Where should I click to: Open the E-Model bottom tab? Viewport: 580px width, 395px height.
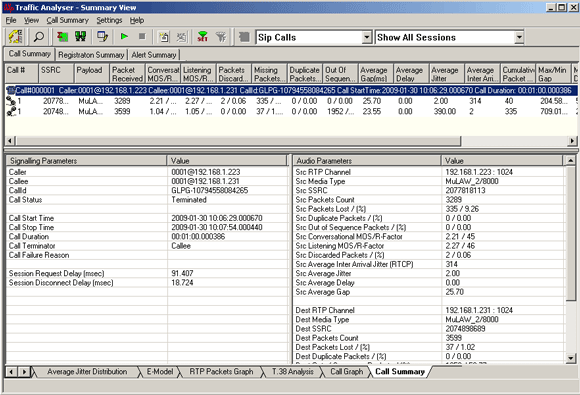160,372
